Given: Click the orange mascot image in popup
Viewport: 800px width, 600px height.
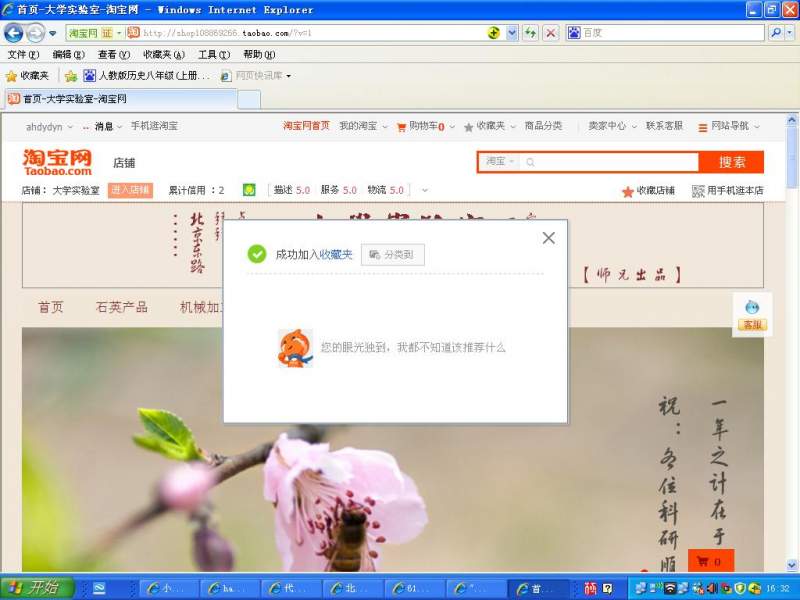Looking at the screenshot, I should [x=295, y=348].
